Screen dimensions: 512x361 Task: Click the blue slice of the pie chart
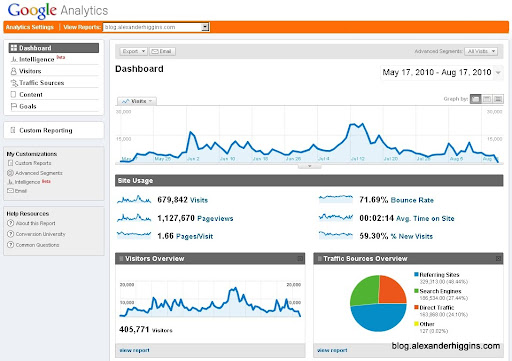[378, 319]
